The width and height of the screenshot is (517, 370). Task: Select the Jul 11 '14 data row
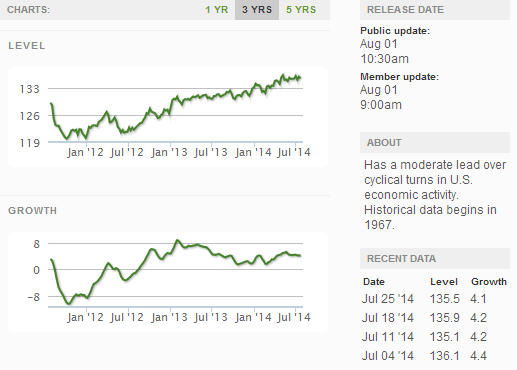[x=435, y=337]
